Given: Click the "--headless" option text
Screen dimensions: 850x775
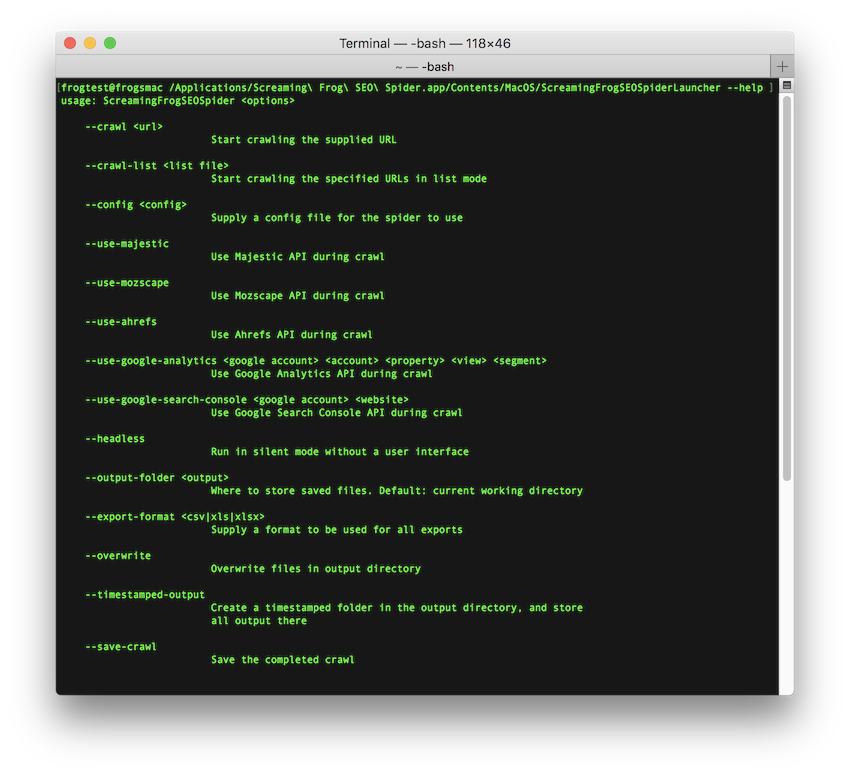Looking at the screenshot, I should 115,439.
